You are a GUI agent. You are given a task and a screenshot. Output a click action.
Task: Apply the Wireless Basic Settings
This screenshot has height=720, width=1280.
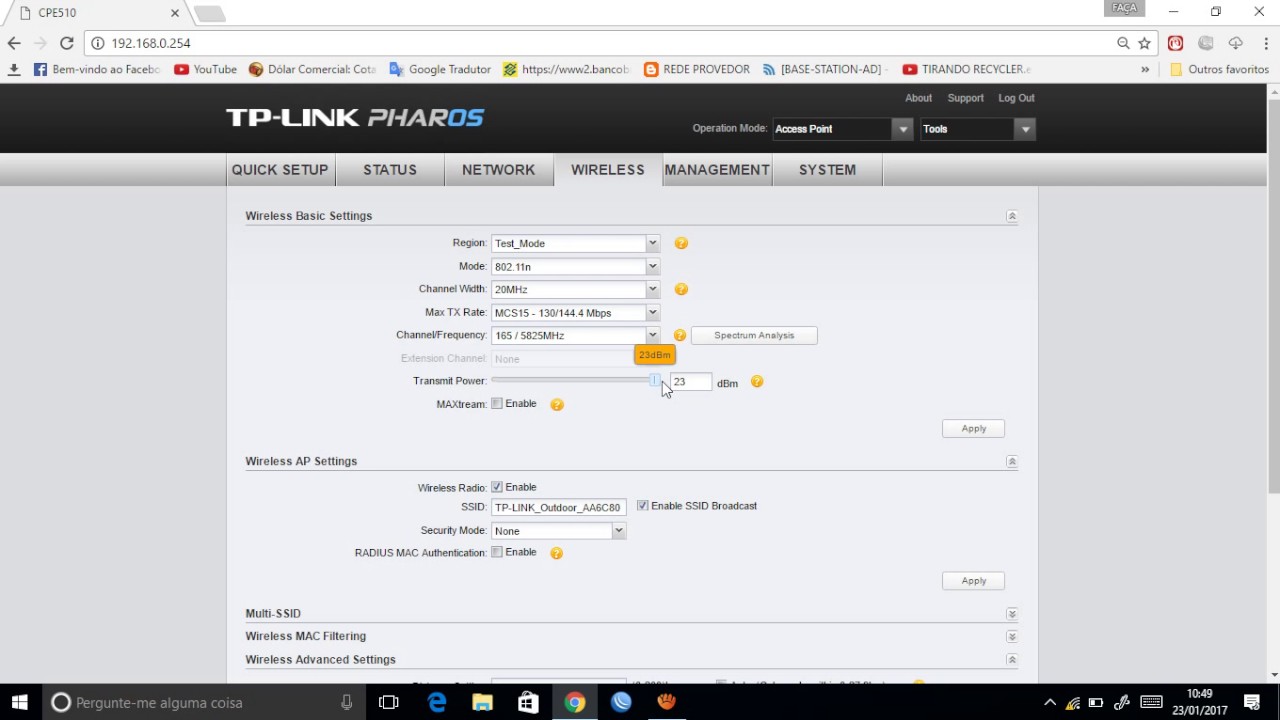(974, 428)
